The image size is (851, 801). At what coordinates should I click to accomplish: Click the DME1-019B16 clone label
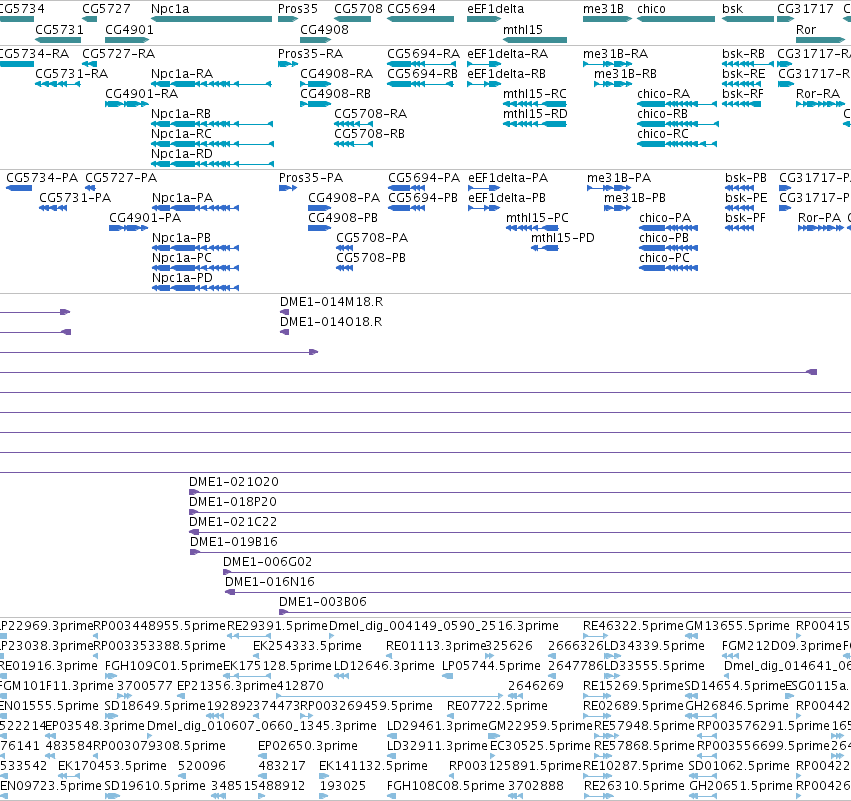(233, 541)
